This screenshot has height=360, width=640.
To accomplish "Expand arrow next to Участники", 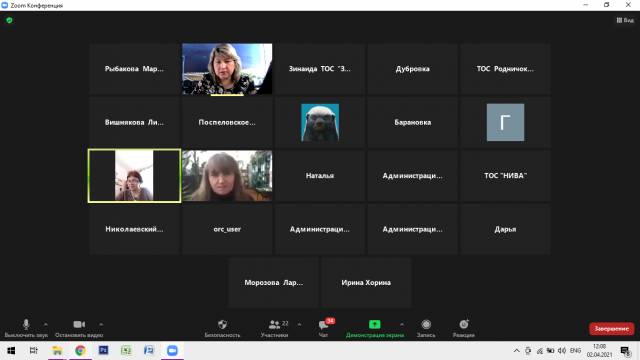I will 299,324.
